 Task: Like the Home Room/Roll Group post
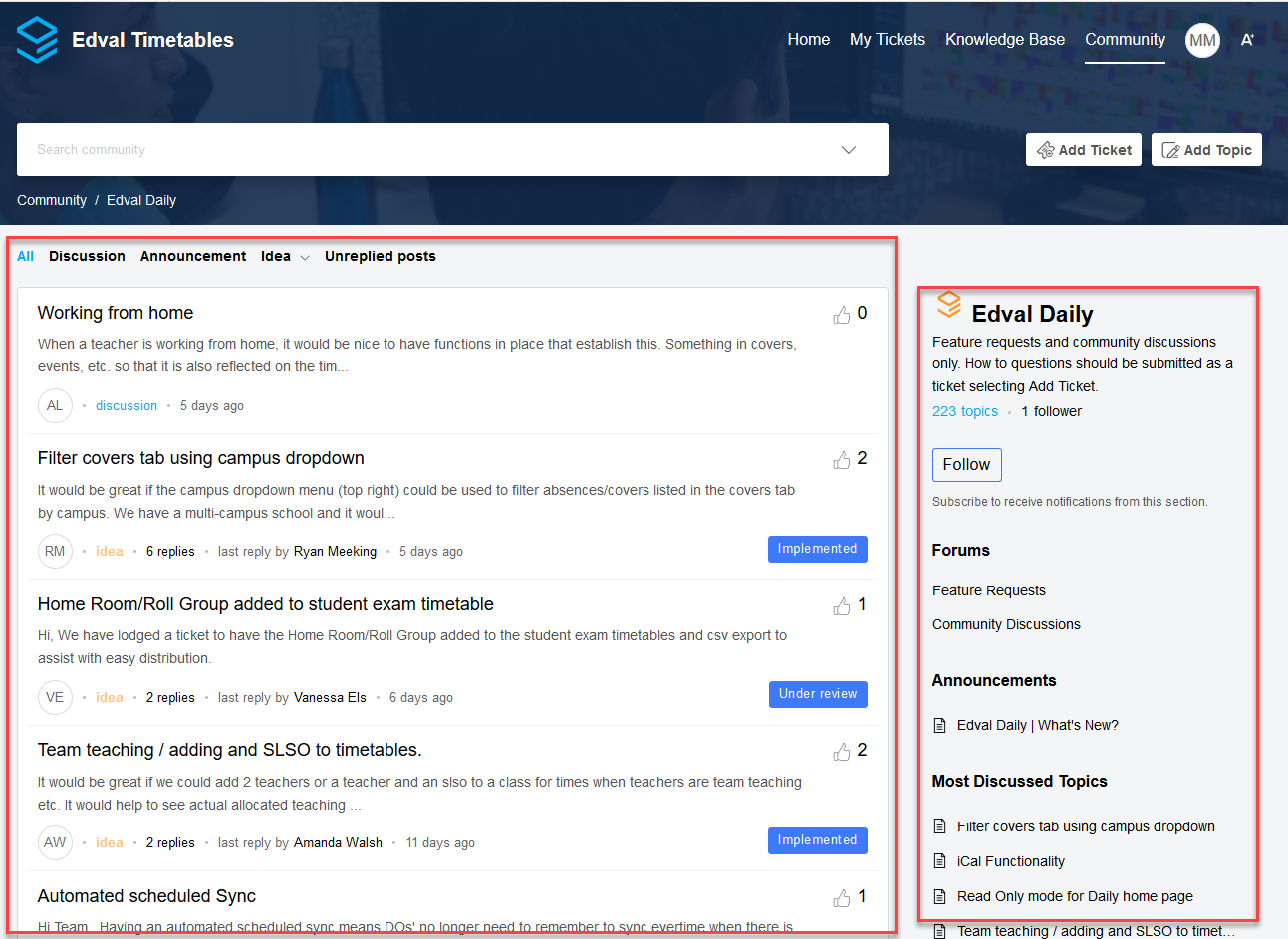[x=842, y=606]
